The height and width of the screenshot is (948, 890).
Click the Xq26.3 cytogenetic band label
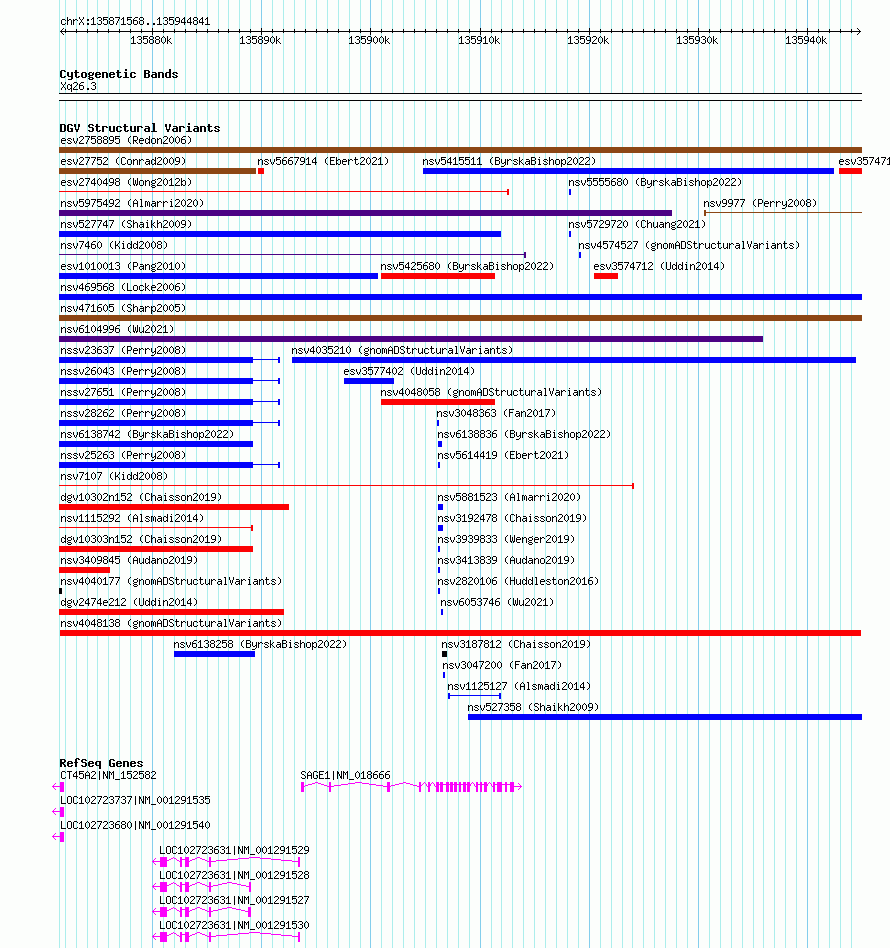tap(78, 86)
